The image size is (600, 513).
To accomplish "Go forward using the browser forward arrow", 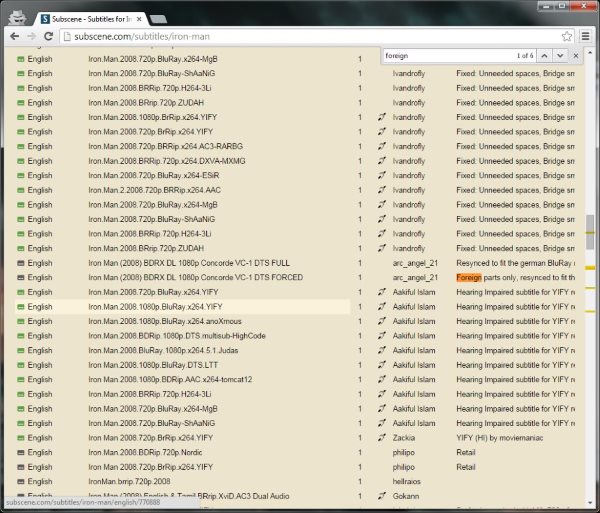I will 31,36.
